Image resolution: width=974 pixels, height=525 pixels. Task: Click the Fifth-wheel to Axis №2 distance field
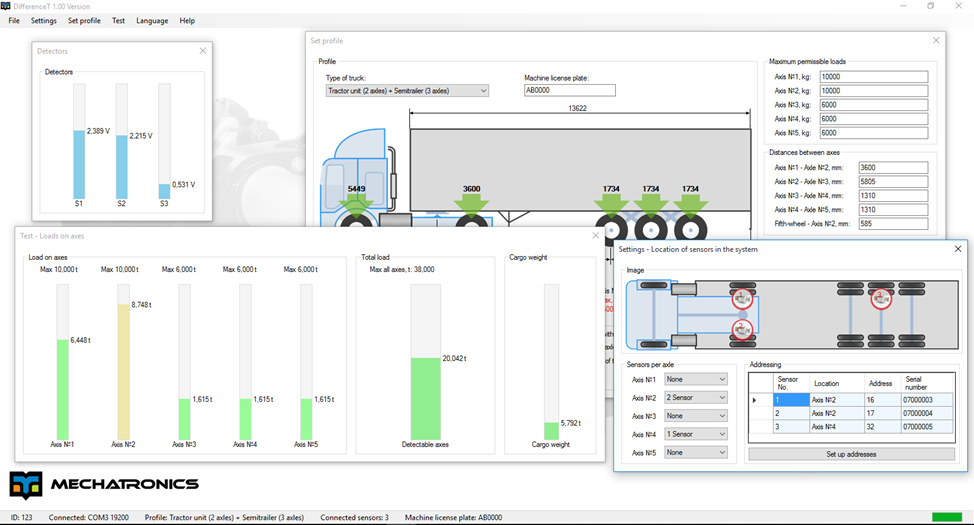(893, 224)
